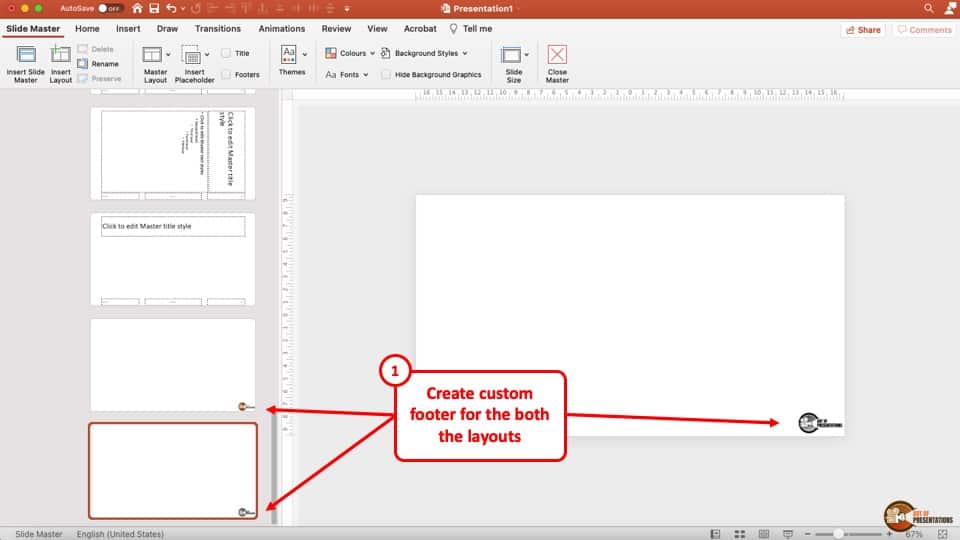The height and width of the screenshot is (540, 960).
Task: Start Slide Show from status bar icon
Action: point(788,534)
